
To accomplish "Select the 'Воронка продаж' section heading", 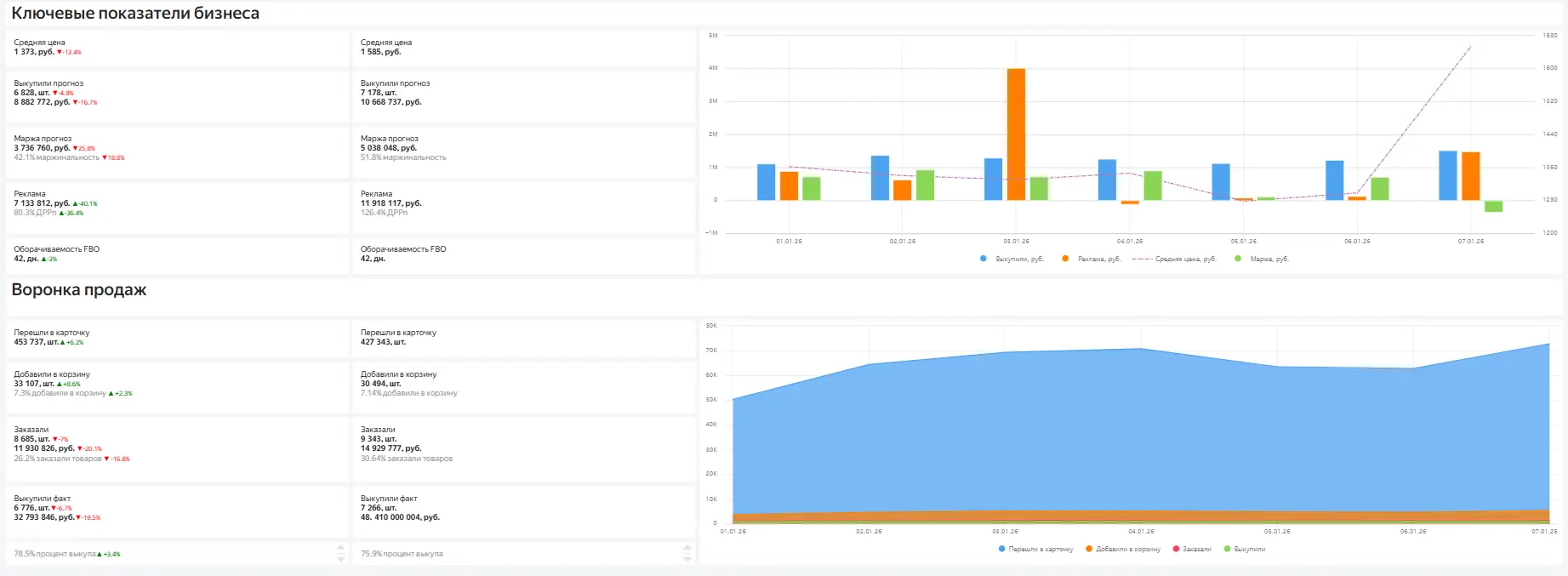I will (79, 290).
